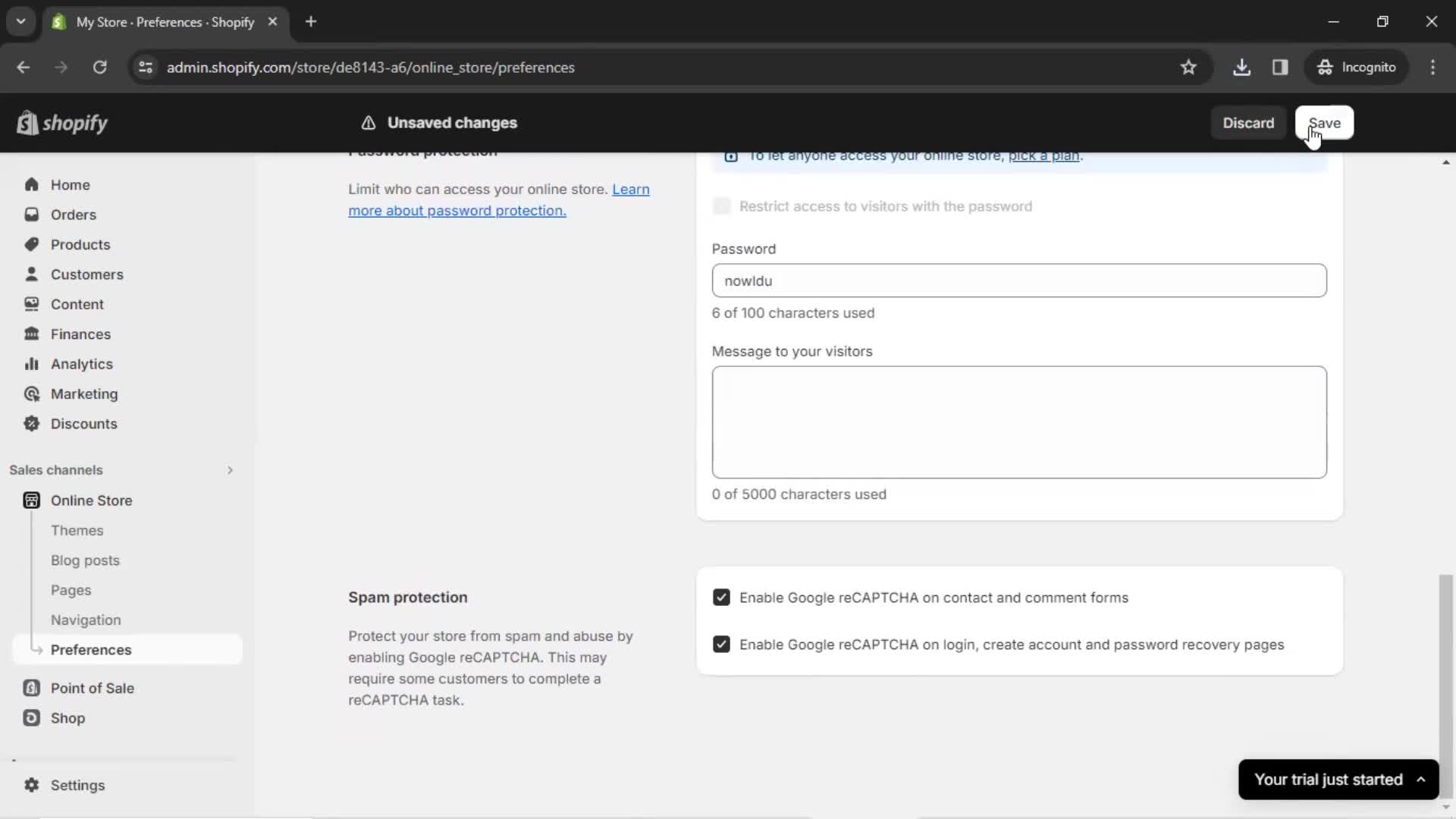Screen dimensions: 1456x819
Task: Open Online Store preferences
Action: point(91,649)
